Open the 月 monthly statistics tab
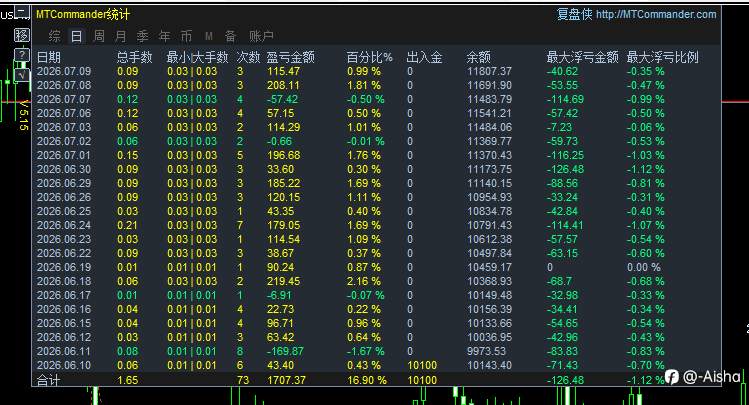This screenshot has width=749, height=405. click(120, 36)
